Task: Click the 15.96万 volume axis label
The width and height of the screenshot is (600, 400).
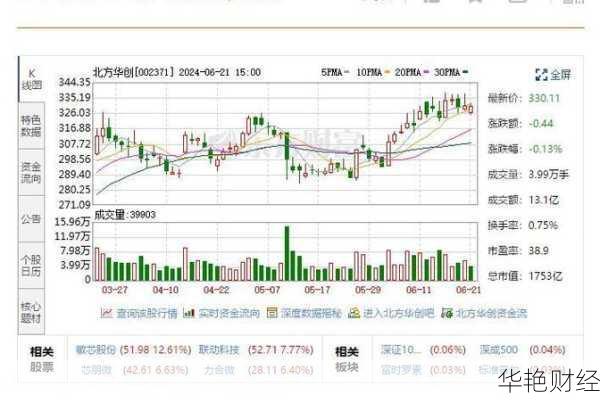Action: 72,222
